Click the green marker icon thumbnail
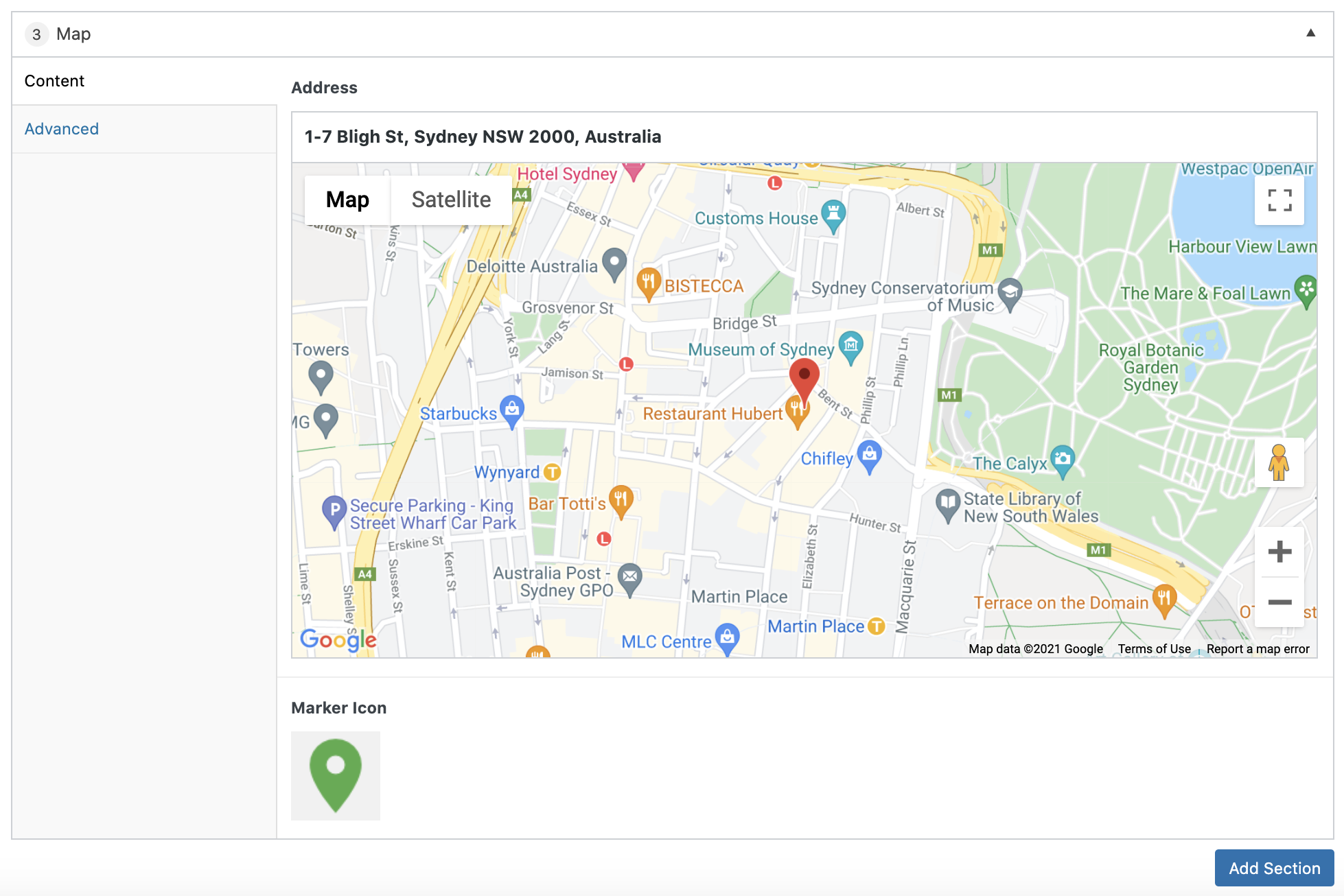This screenshot has width=1344, height=896. [x=336, y=776]
